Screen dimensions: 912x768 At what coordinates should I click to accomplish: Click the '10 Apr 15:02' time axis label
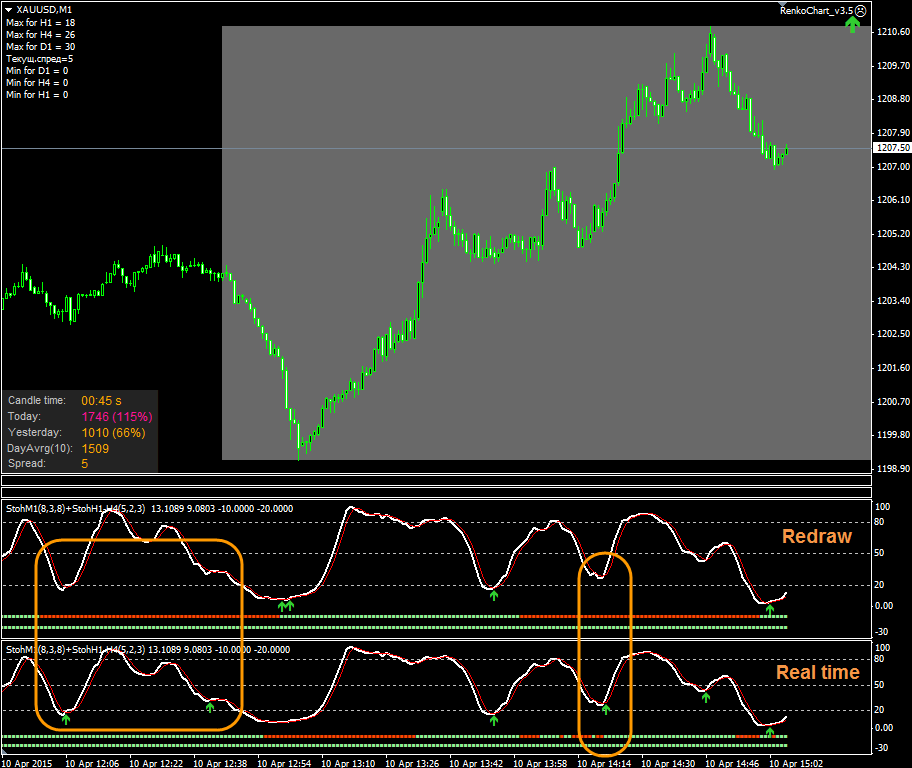pyautogui.click(x=796, y=763)
